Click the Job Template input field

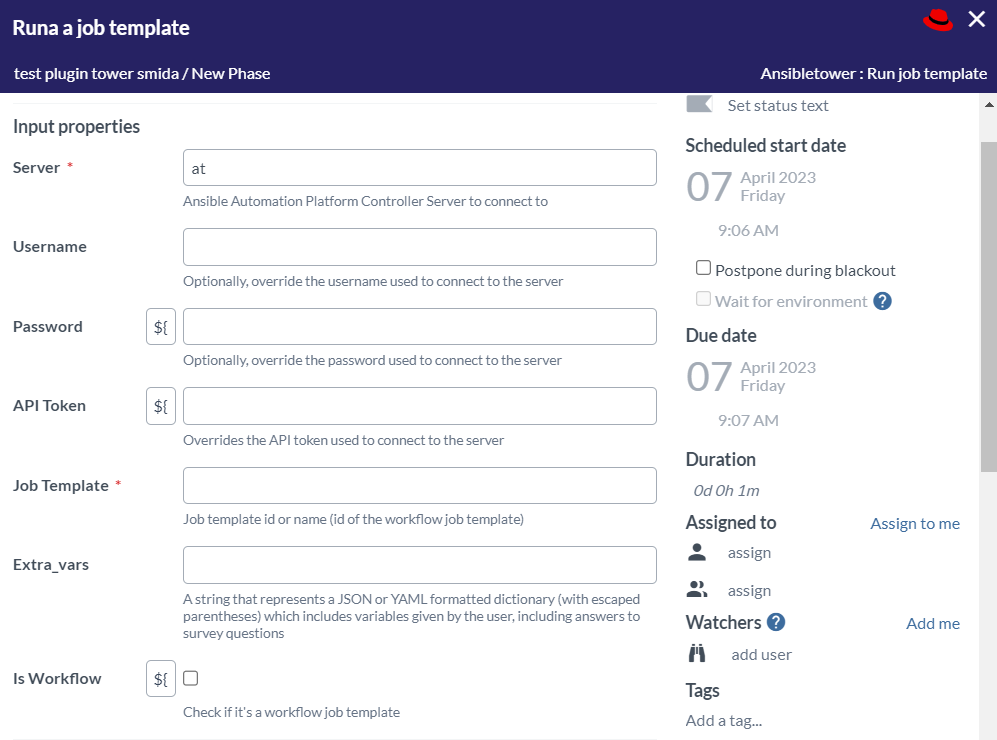[420, 485]
